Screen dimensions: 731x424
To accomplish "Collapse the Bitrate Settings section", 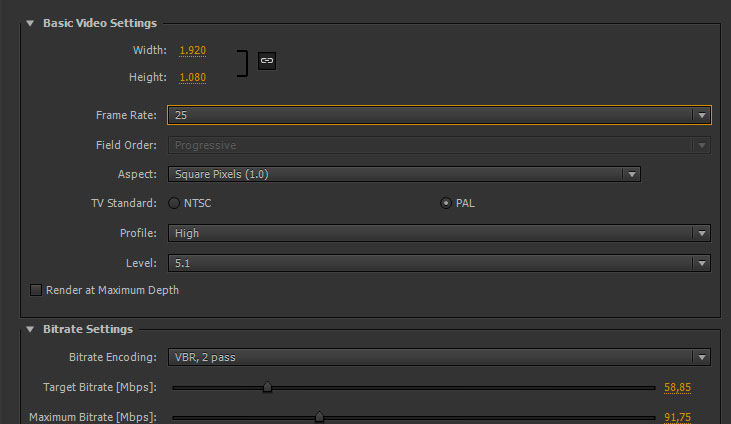I will pyautogui.click(x=30, y=329).
